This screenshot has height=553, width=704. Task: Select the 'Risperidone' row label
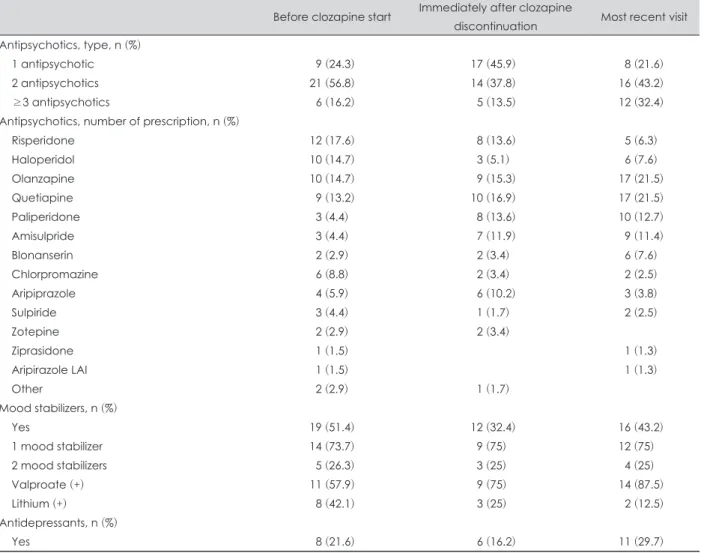(x=43, y=140)
